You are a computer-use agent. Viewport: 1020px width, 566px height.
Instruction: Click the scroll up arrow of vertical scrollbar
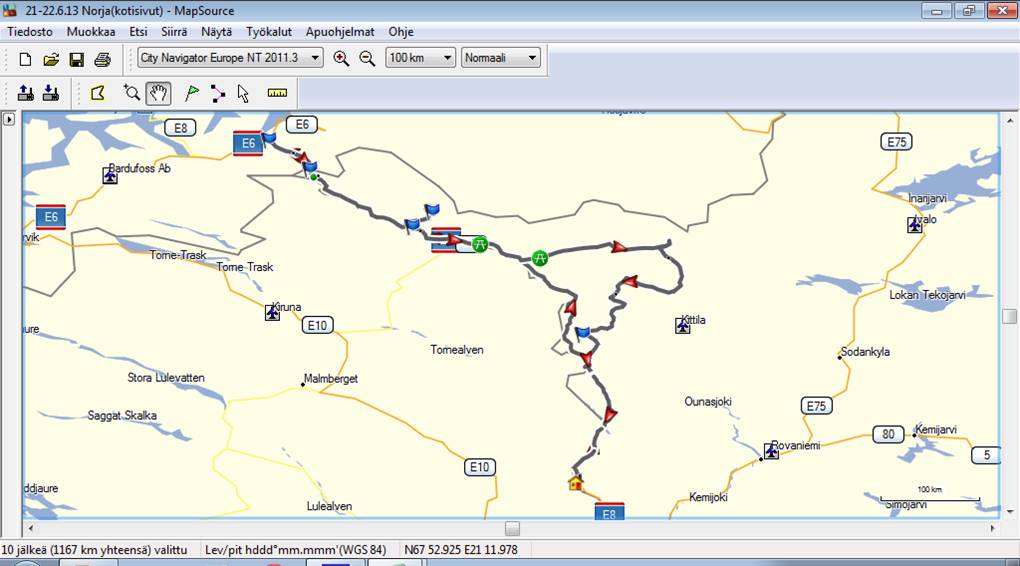[x=1010, y=120]
